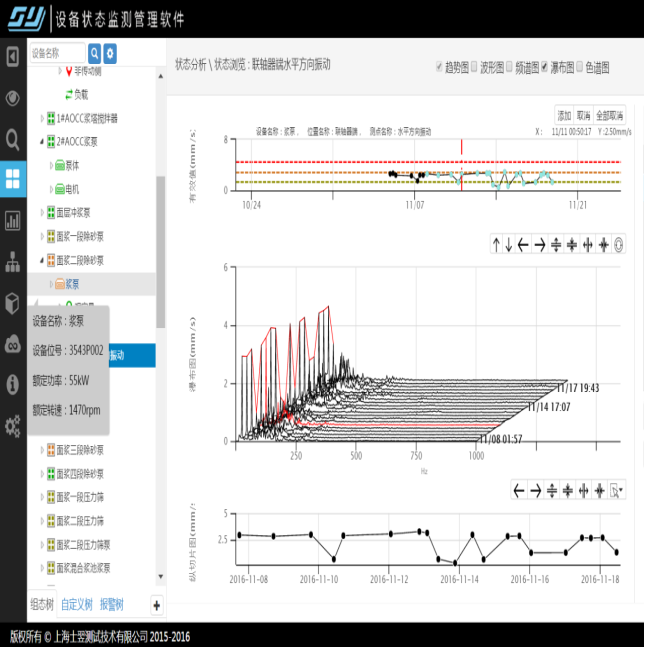Enable the 波形图 checkbox
This screenshot has height=647, width=646.
(475, 67)
